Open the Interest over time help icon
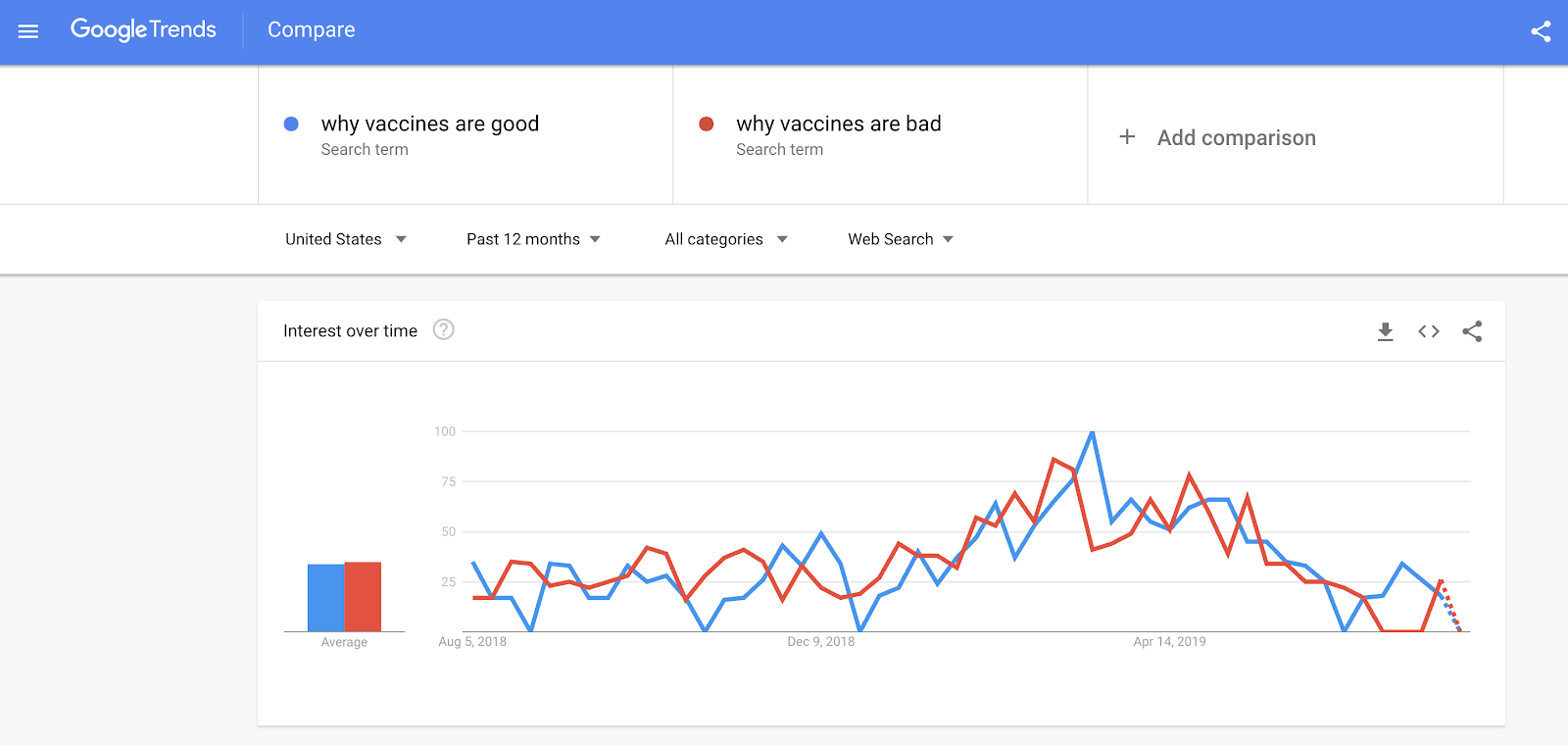The image size is (1568, 745). [444, 330]
